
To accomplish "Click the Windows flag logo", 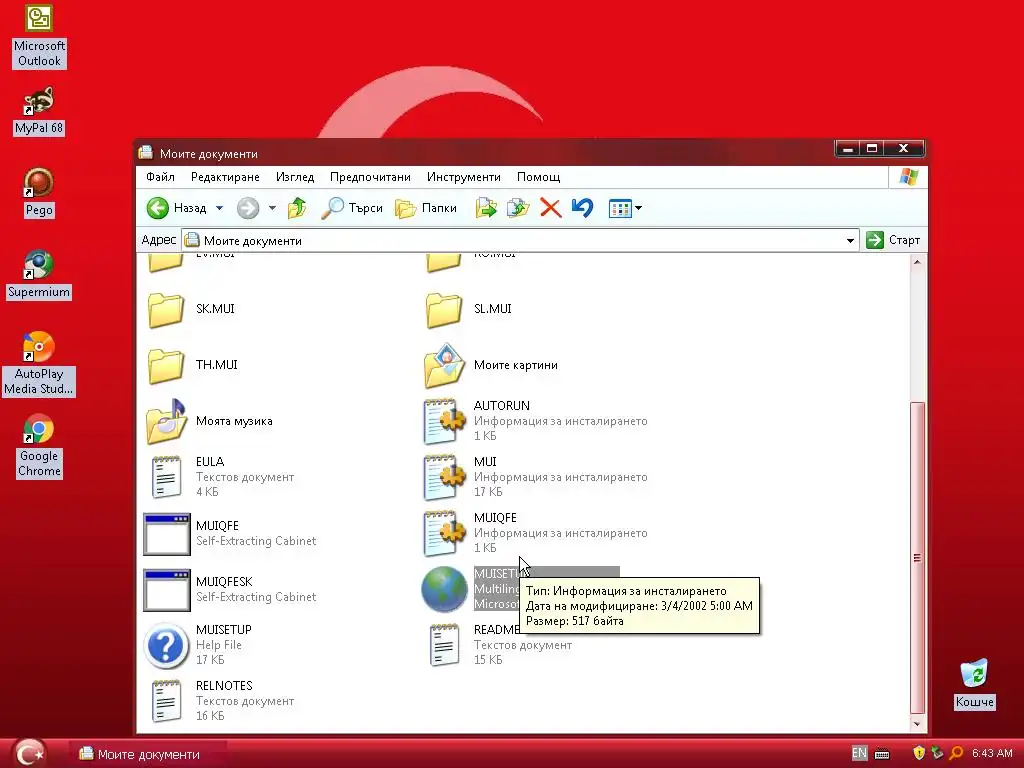I will 908,177.
